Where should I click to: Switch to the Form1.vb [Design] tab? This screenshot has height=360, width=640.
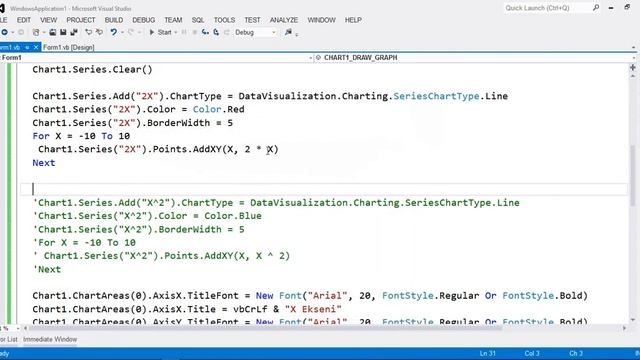[x=69, y=47]
